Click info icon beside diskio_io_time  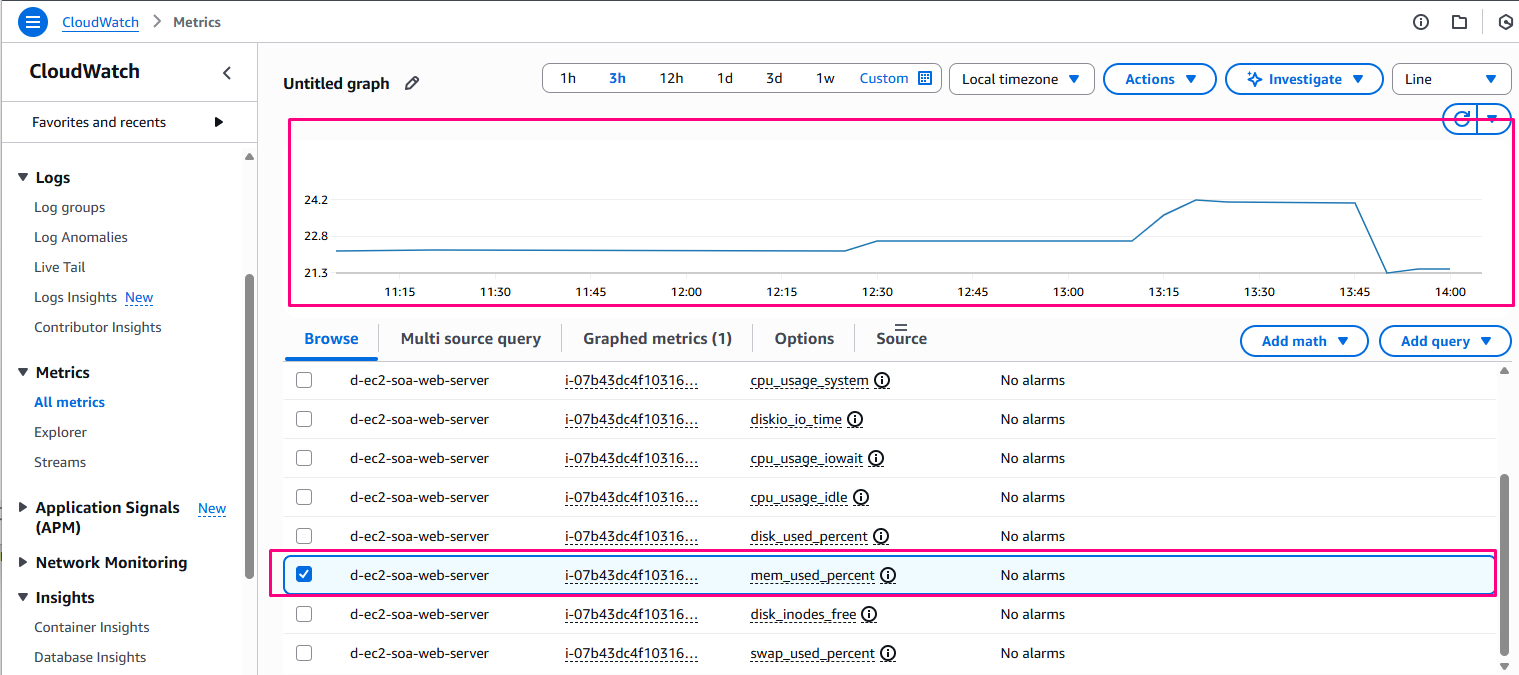click(855, 420)
